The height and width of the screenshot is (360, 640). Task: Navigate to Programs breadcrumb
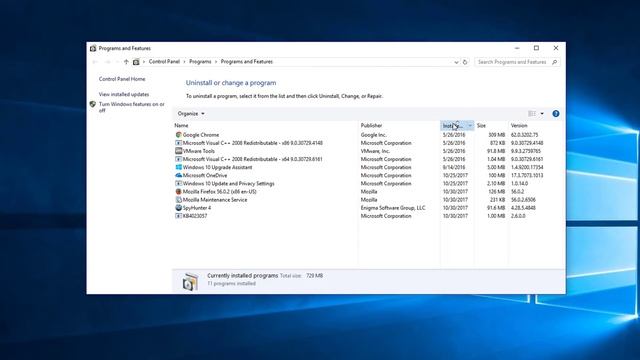pos(200,62)
